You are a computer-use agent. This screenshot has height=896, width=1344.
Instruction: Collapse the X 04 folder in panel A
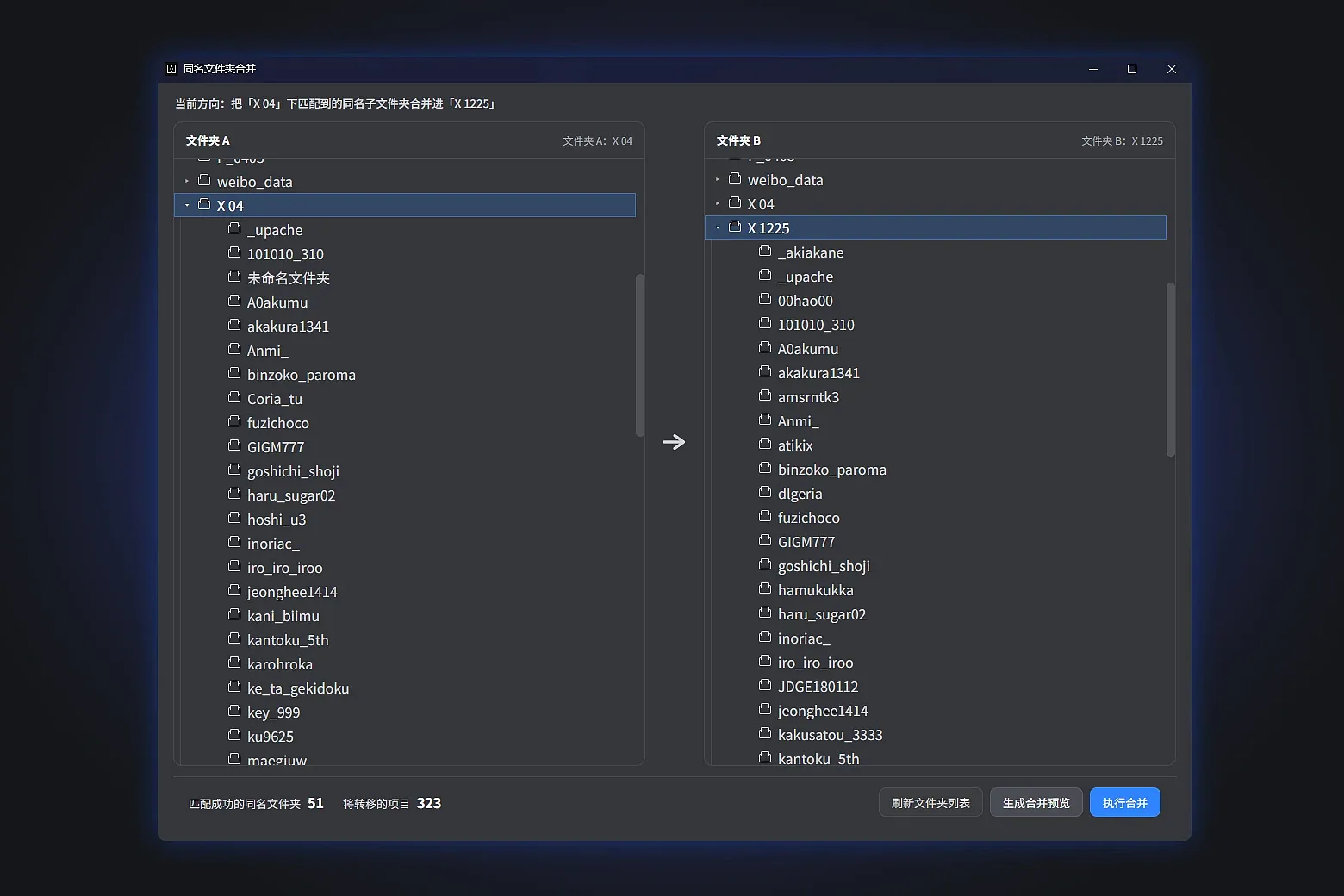coord(187,205)
